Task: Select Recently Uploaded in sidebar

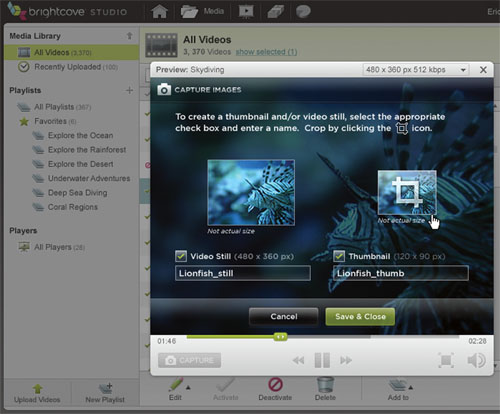Action: 68,67
